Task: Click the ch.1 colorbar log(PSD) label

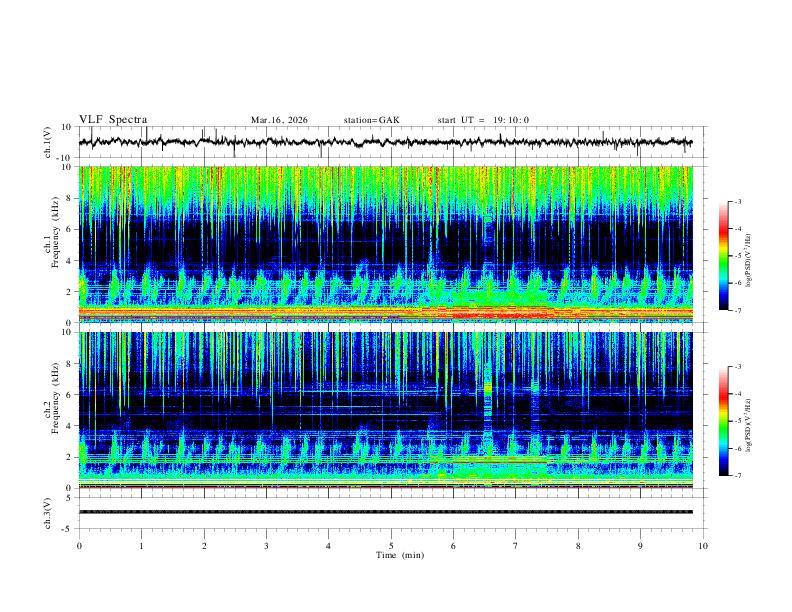Action: [748, 261]
